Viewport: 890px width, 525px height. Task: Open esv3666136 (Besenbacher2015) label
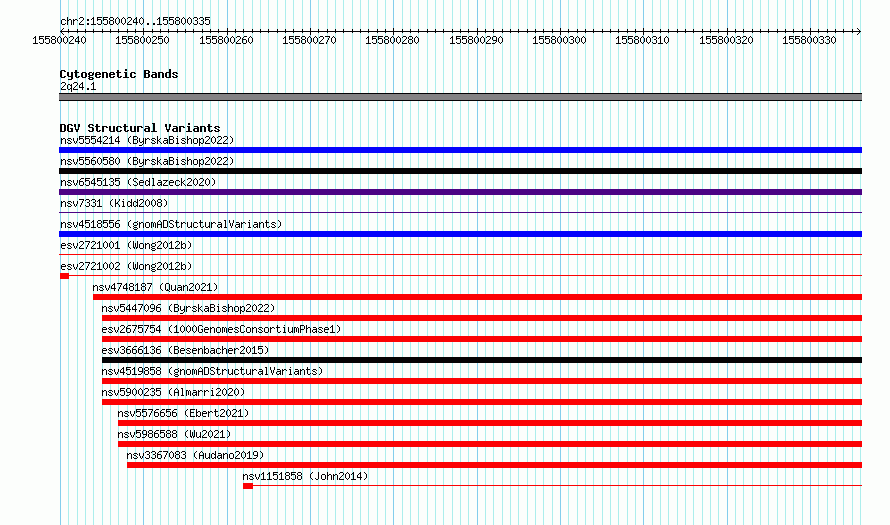[x=185, y=350]
